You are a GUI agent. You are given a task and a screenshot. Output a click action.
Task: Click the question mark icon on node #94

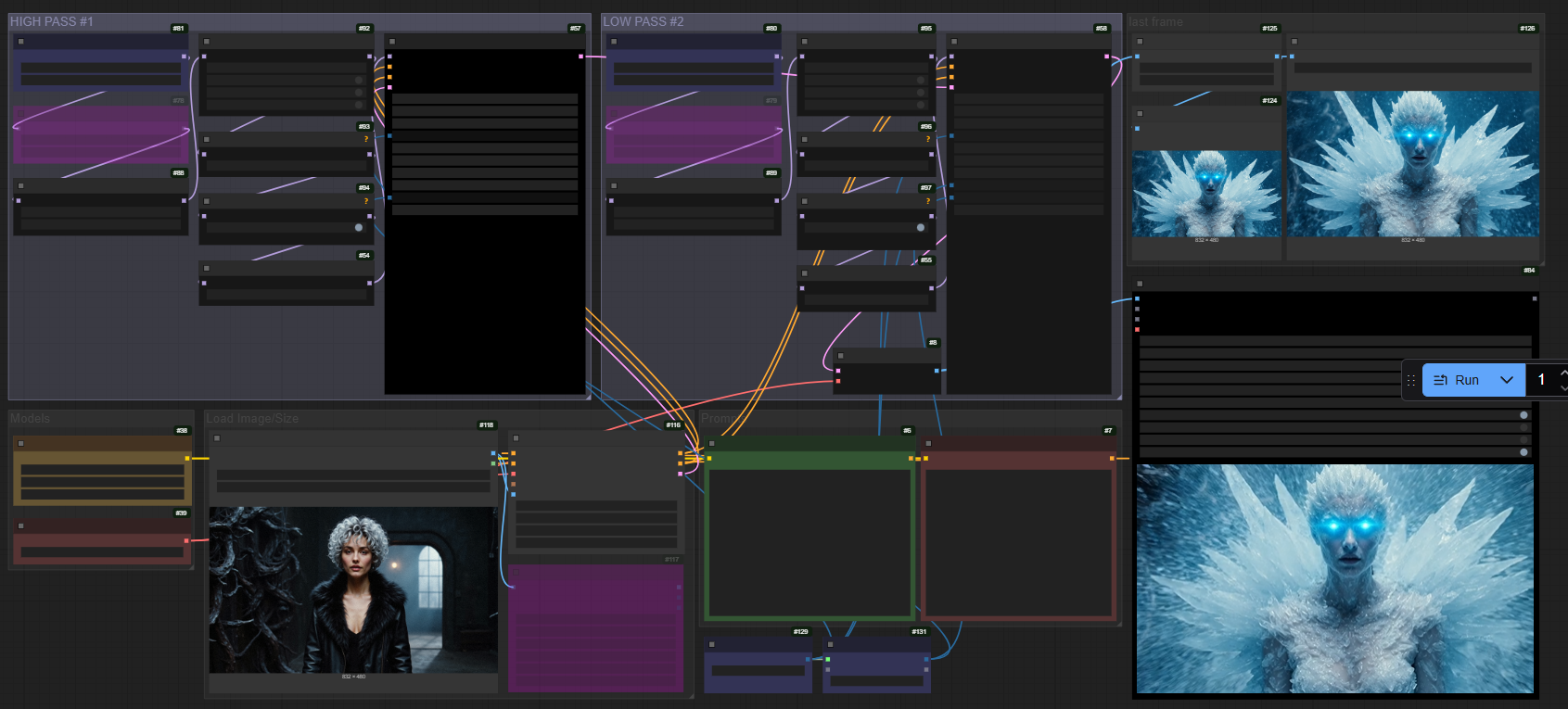[x=366, y=200]
